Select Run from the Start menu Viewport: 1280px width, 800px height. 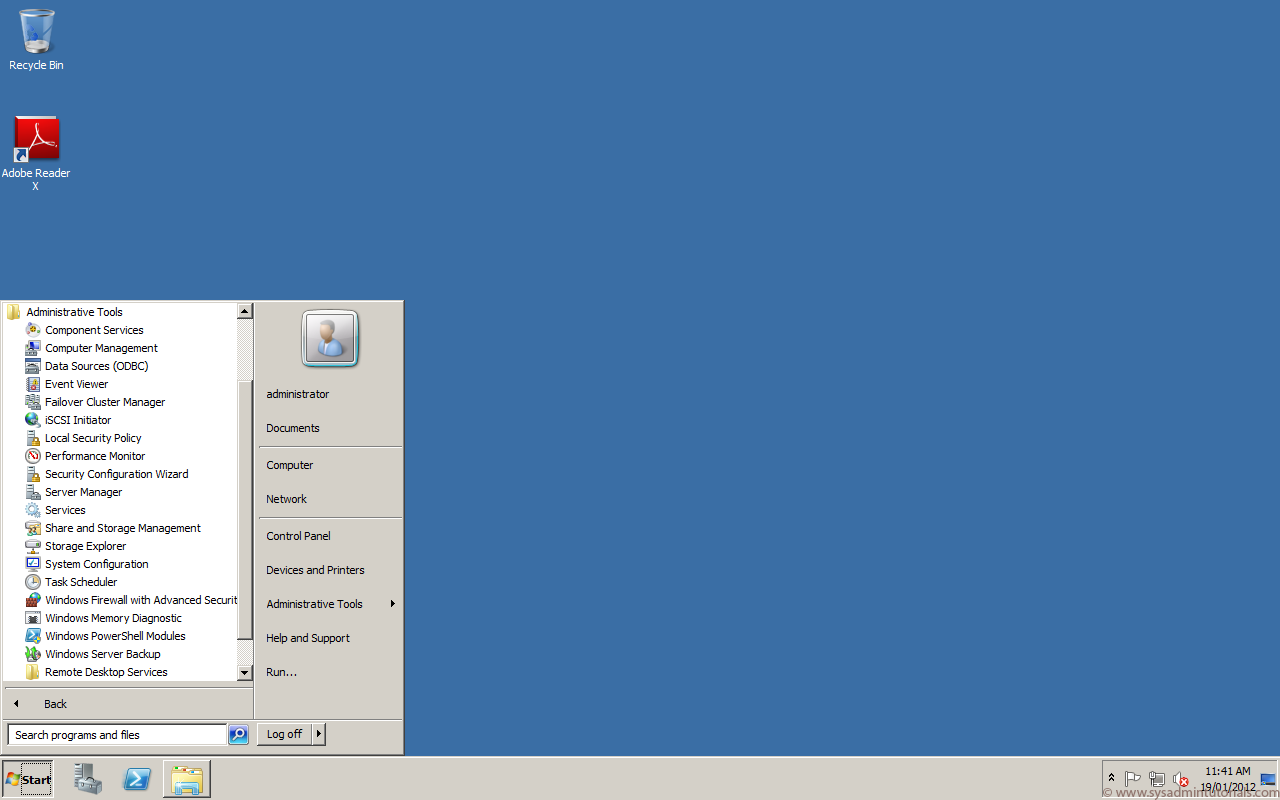[281, 671]
